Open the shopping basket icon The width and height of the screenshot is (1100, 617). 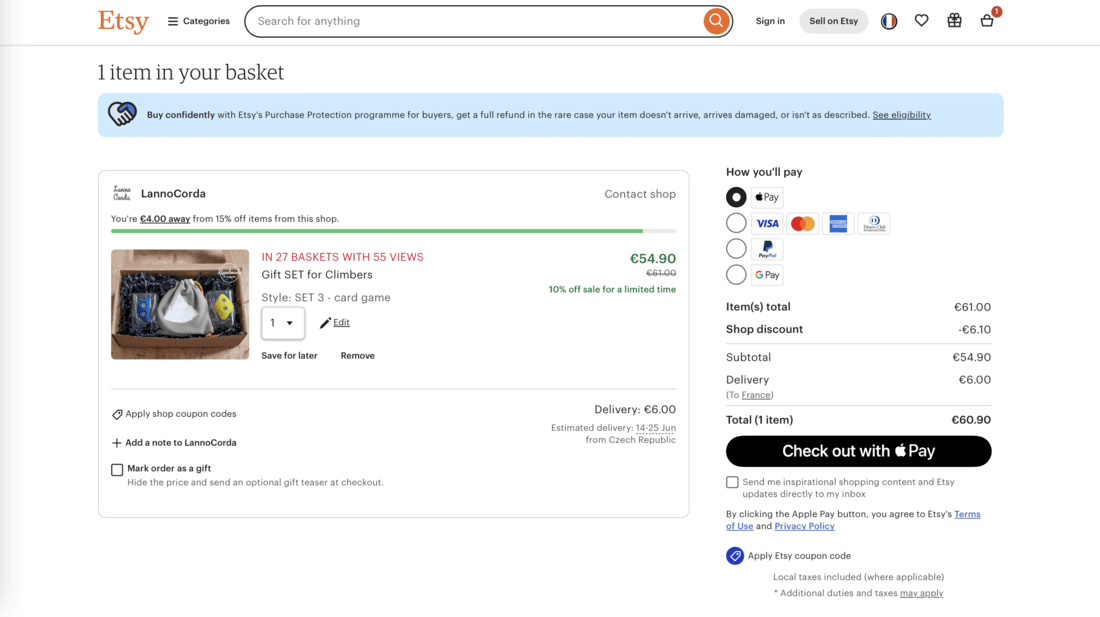tap(987, 21)
